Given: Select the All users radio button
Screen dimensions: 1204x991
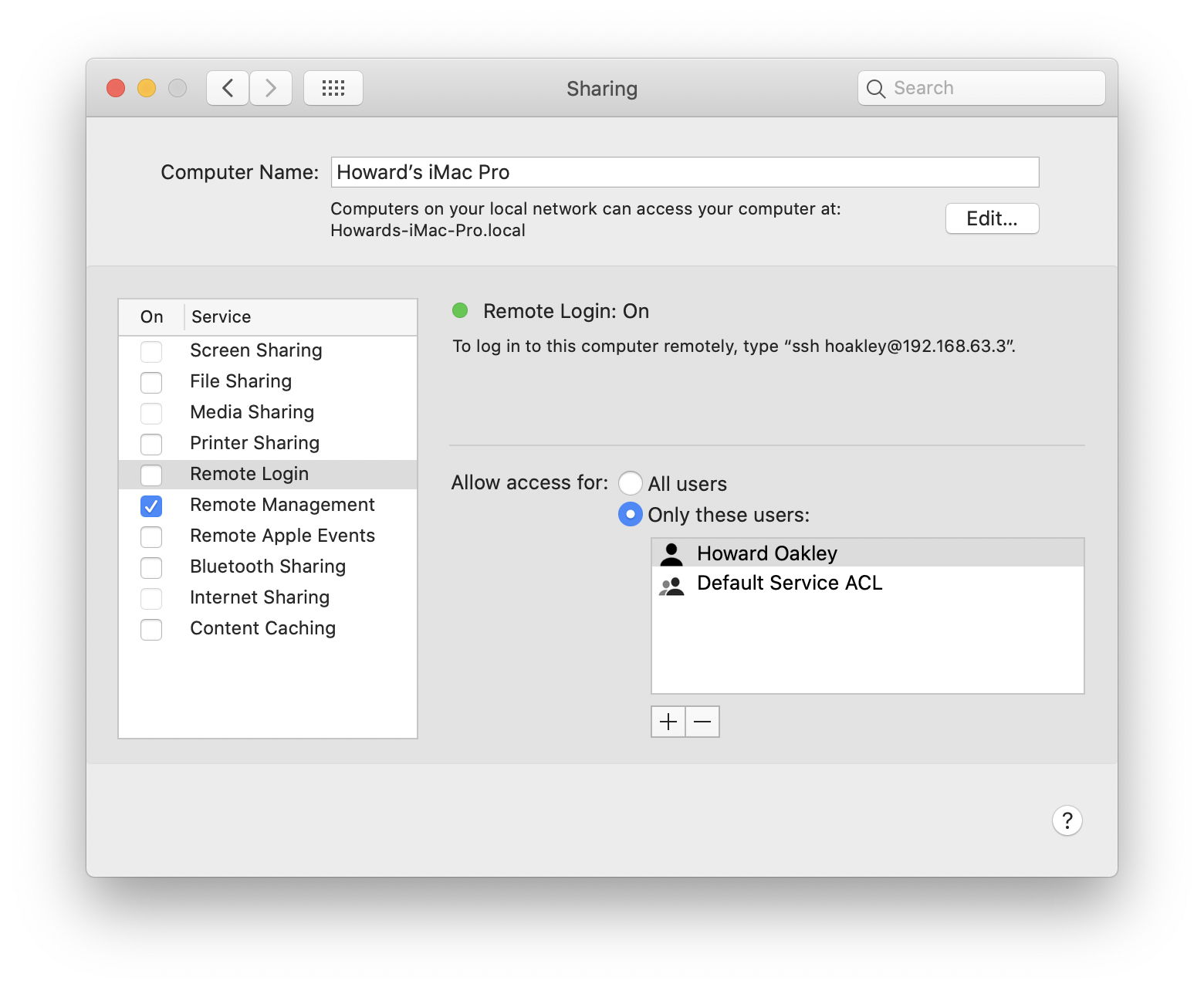Looking at the screenshot, I should point(631,483).
